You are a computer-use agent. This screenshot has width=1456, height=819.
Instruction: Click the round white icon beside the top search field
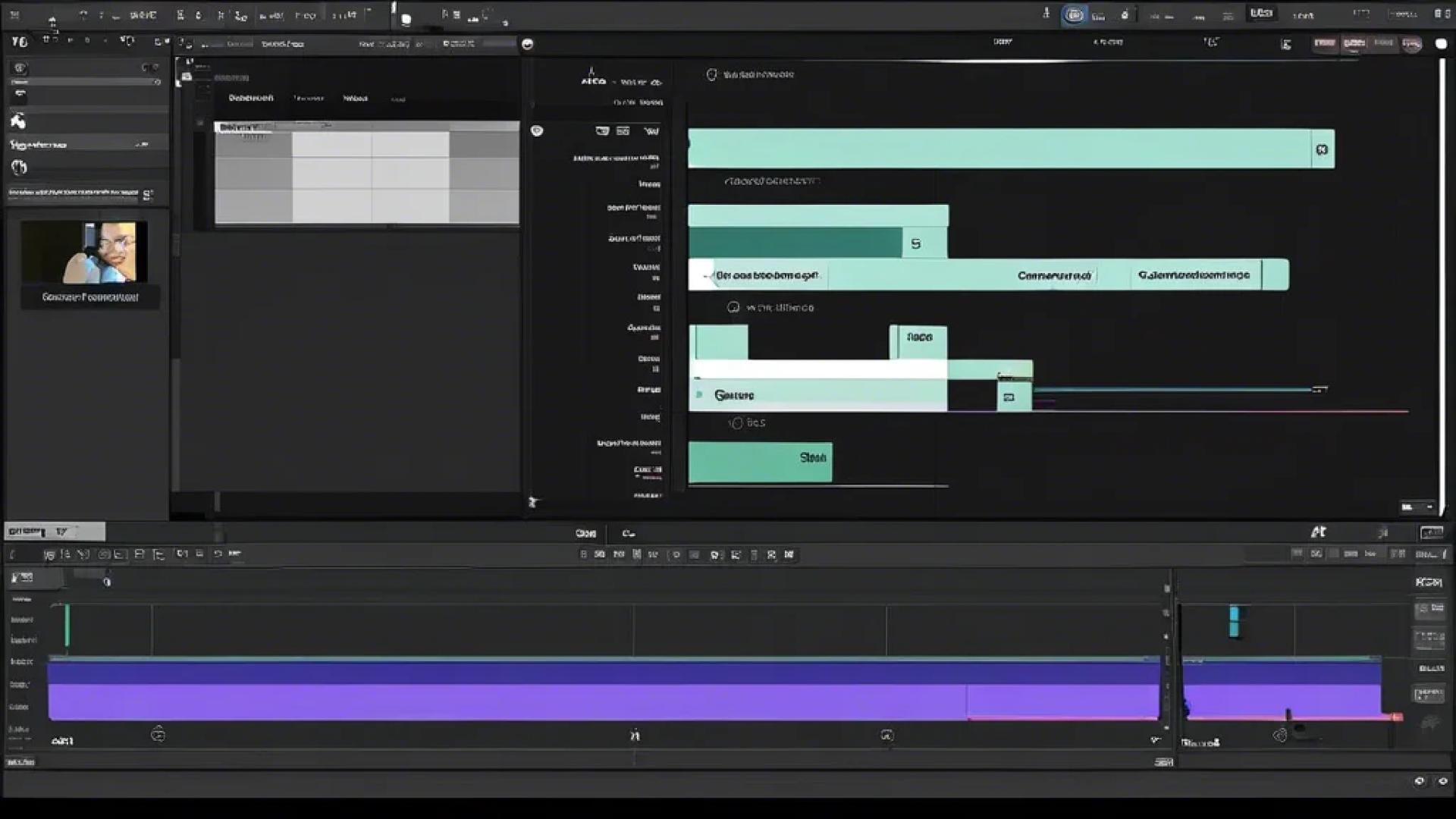tap(528, 44)
